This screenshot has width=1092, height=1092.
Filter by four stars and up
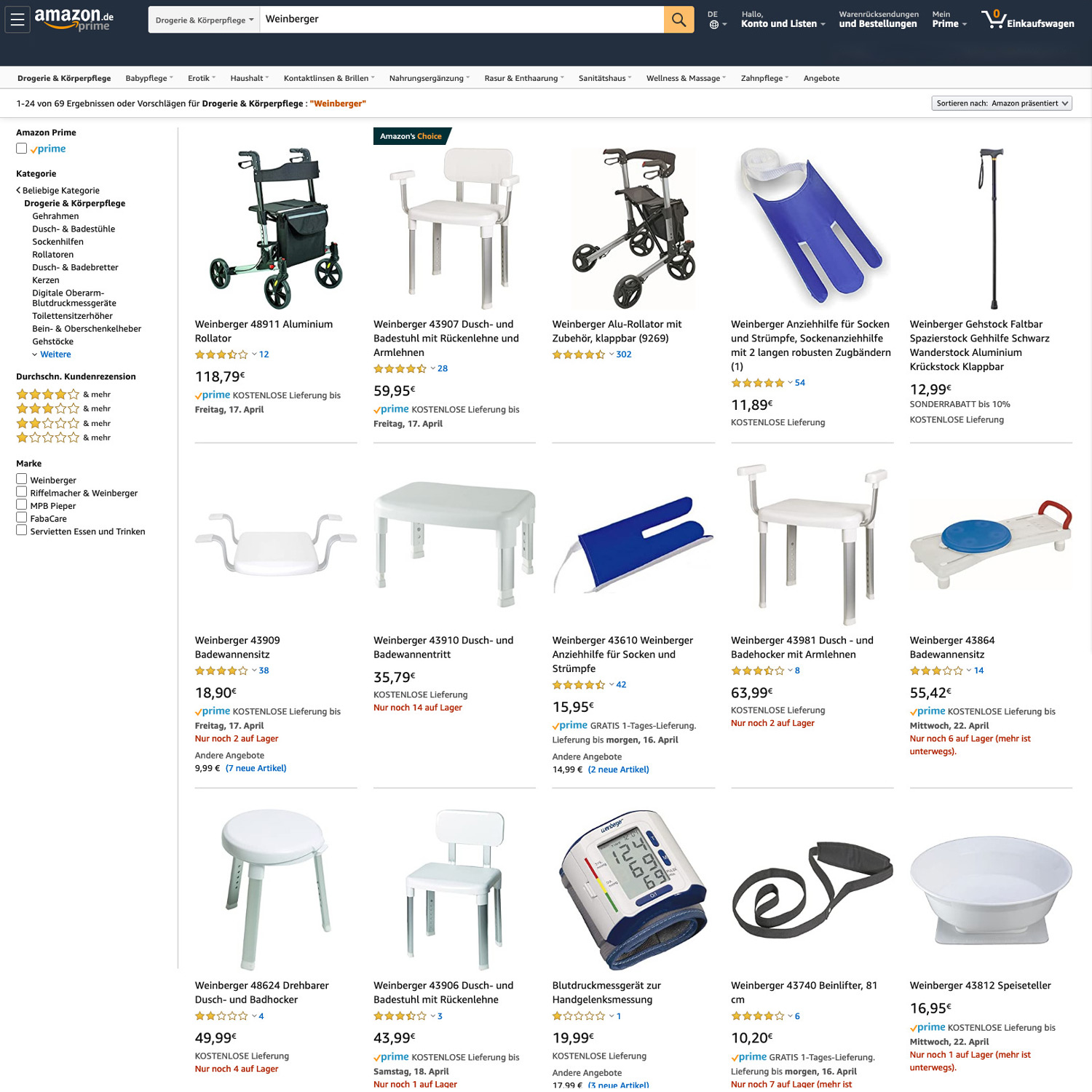63,395
